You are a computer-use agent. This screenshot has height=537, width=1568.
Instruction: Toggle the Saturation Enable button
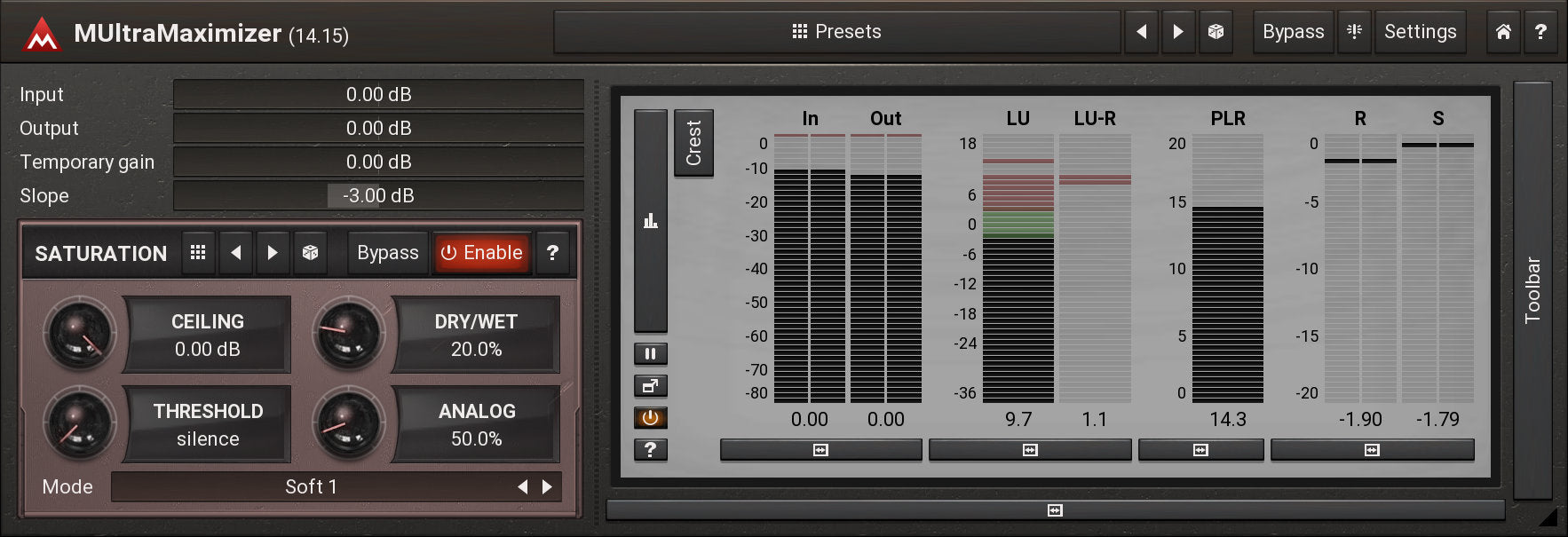pos(482,253)
